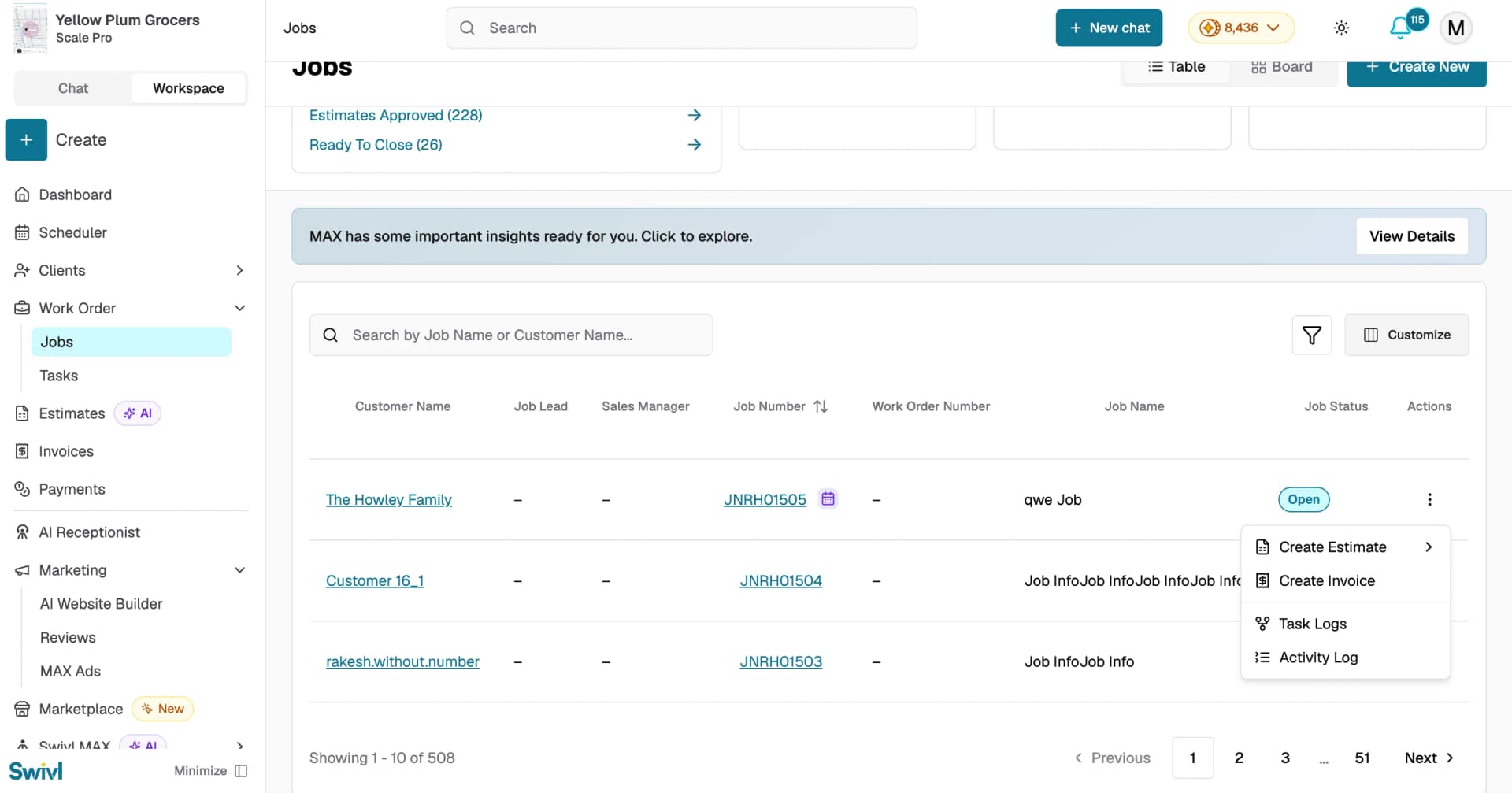Image resolution: width=1512 pixels, height=793 pixels.
Task: Click Estimates Approved (228) link
Action: coord(395,115)
